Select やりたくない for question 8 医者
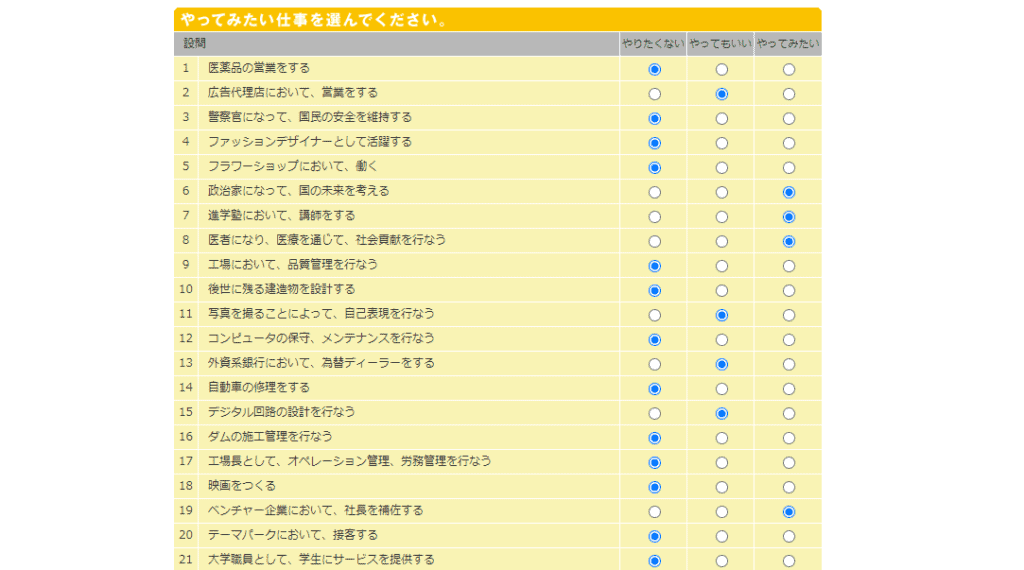Screen dimensions: 1024x570 click(654, 241)
